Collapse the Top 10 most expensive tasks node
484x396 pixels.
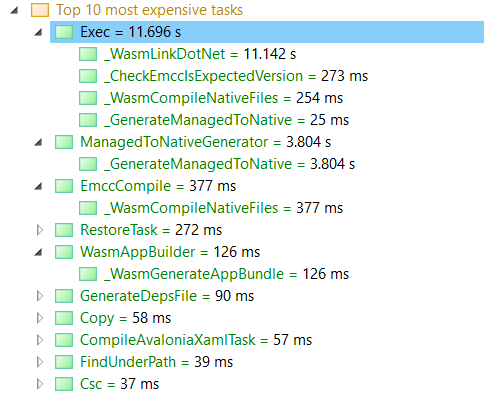point(14,11)
